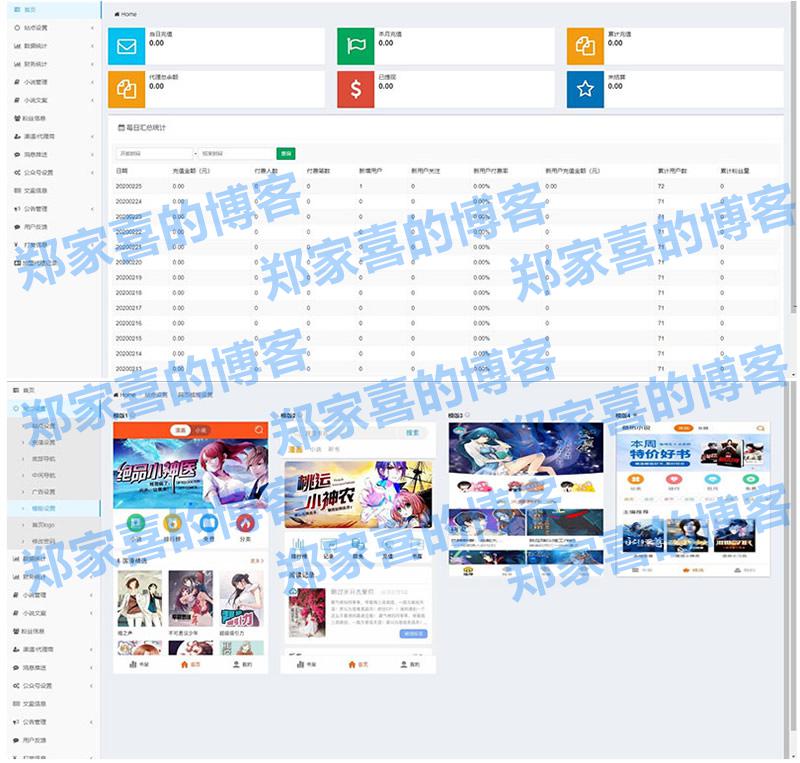Tap the search icon in template 4's header

pyautogui.click(x=760, y=428)
